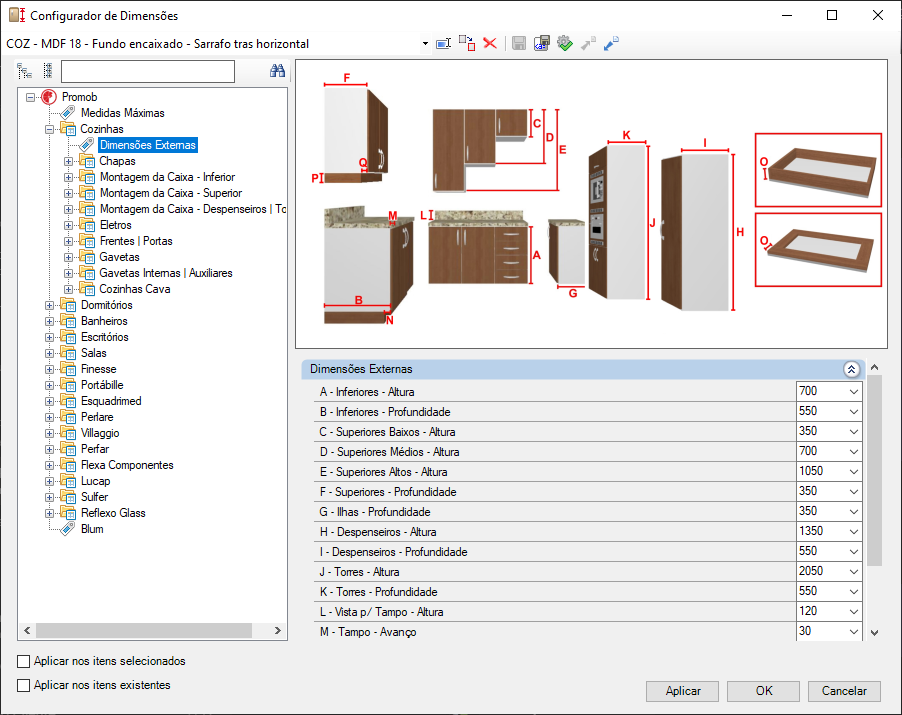Select Cozinhas Cava tree item
Image resolution: width=902 pixels, height=715 pixels.
(x=135, y=289)
